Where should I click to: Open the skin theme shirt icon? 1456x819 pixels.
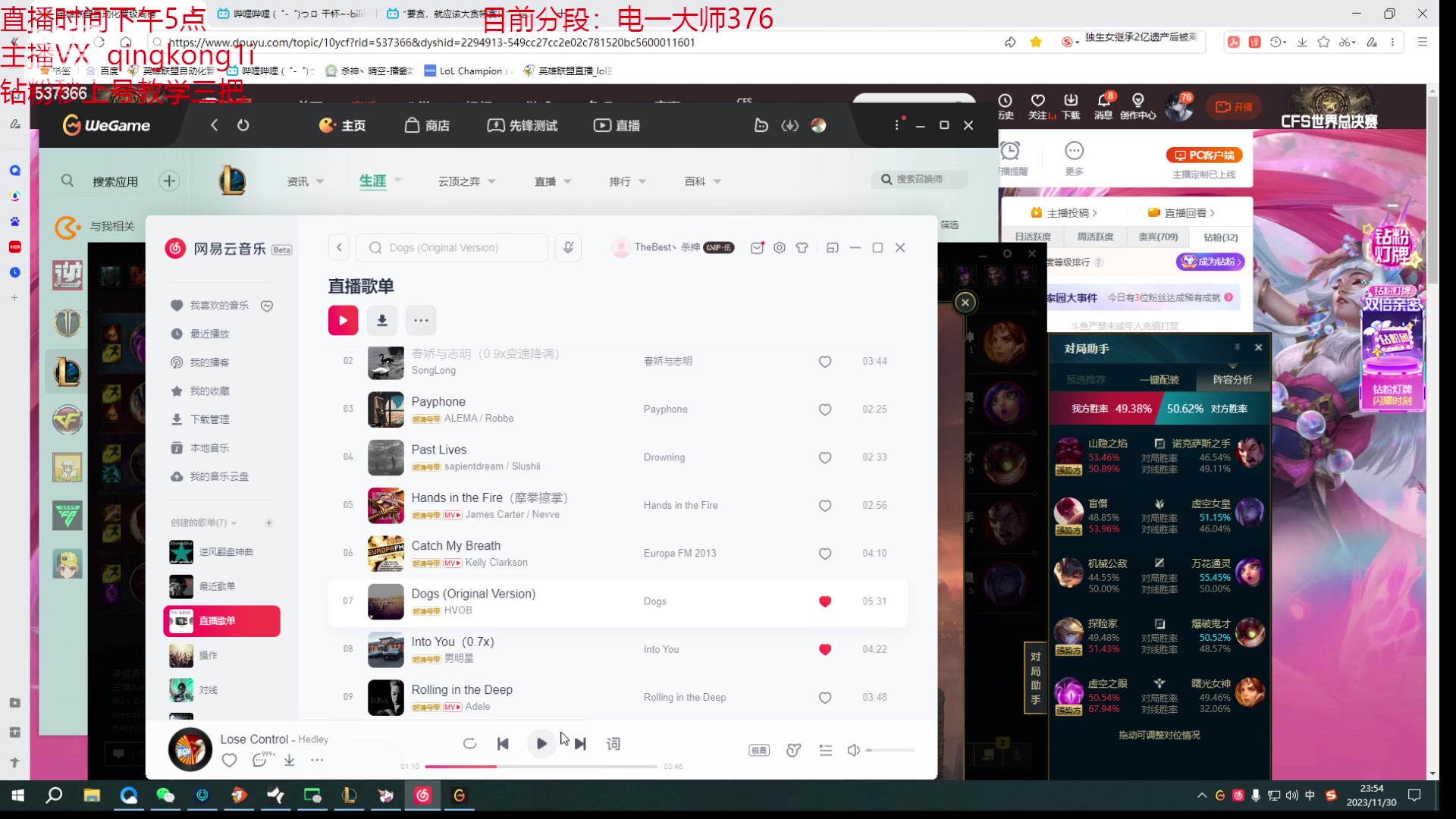point(802,248)
